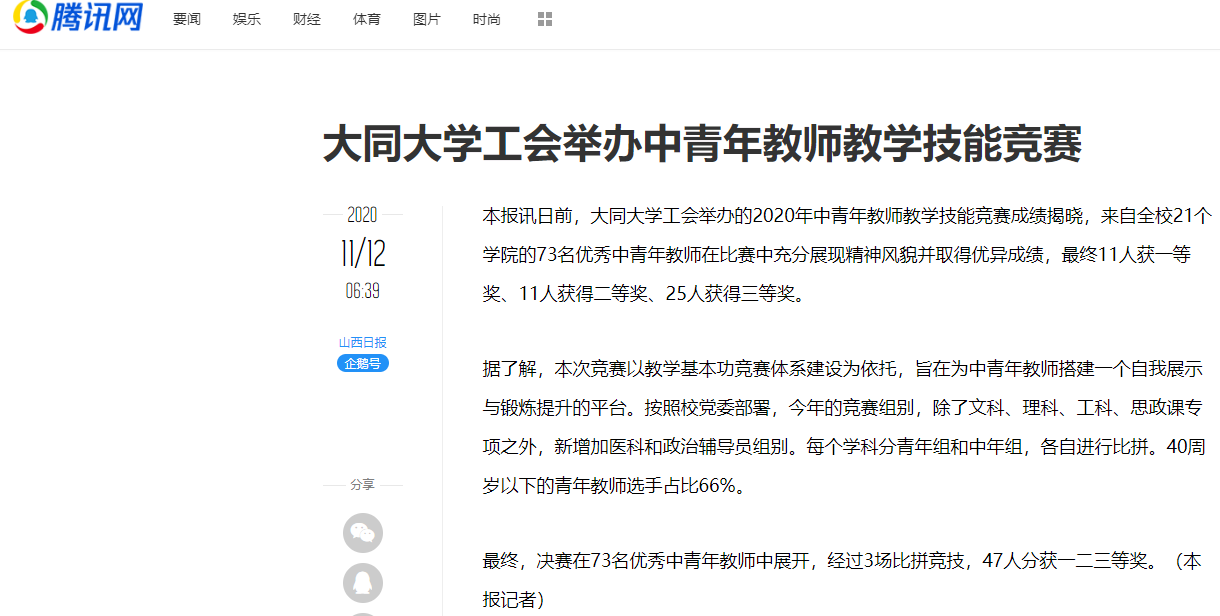Open the 娱乐 navigation item
Image resolution: width=1220 pixels, height=616 pixels.
point(247,19)
